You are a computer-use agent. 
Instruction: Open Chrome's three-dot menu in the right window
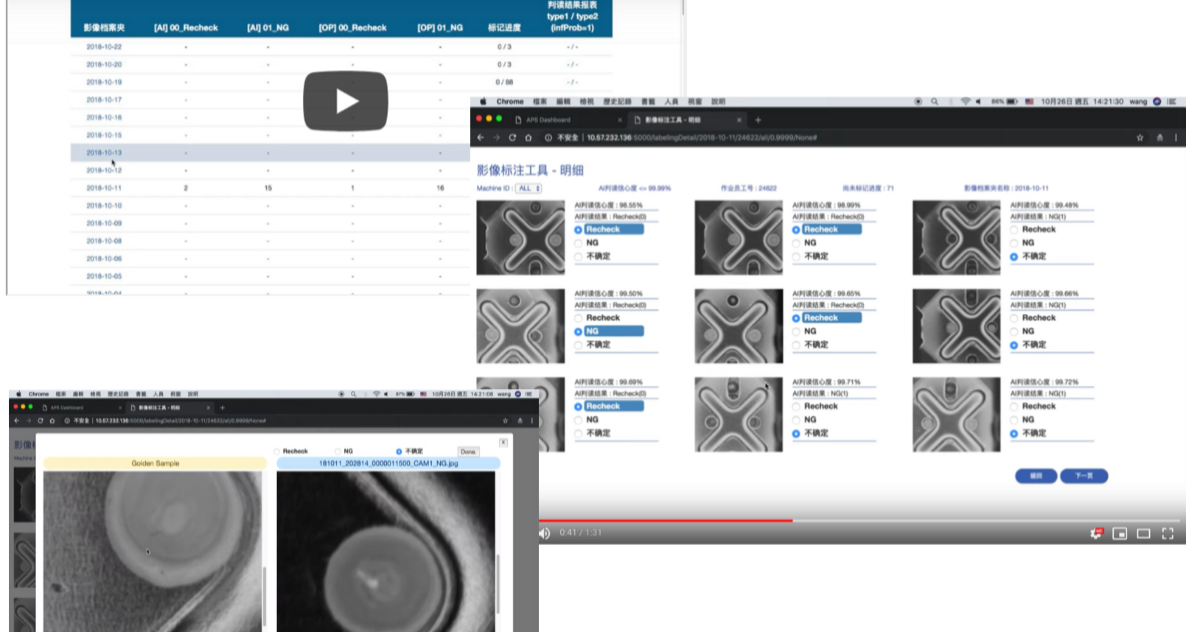1177,137
